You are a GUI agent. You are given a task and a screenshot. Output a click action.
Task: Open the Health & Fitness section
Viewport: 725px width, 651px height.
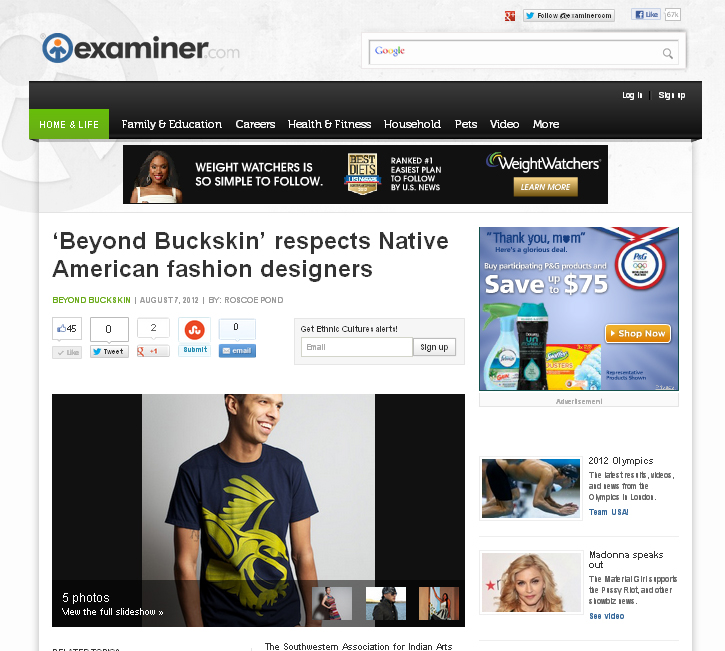[329, 124]
